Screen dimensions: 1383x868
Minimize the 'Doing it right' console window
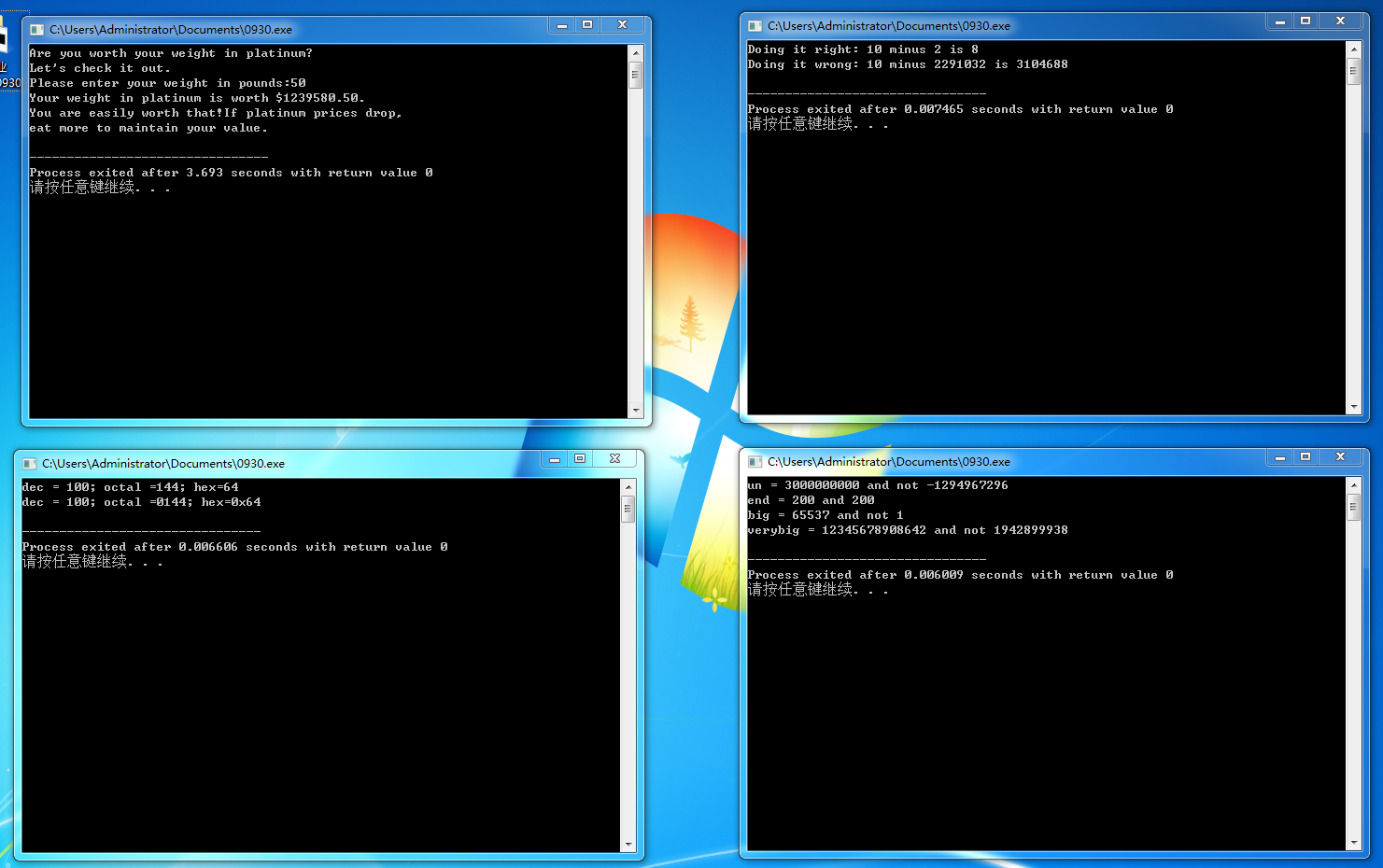pyautogui.click(x=1280, y=21)
